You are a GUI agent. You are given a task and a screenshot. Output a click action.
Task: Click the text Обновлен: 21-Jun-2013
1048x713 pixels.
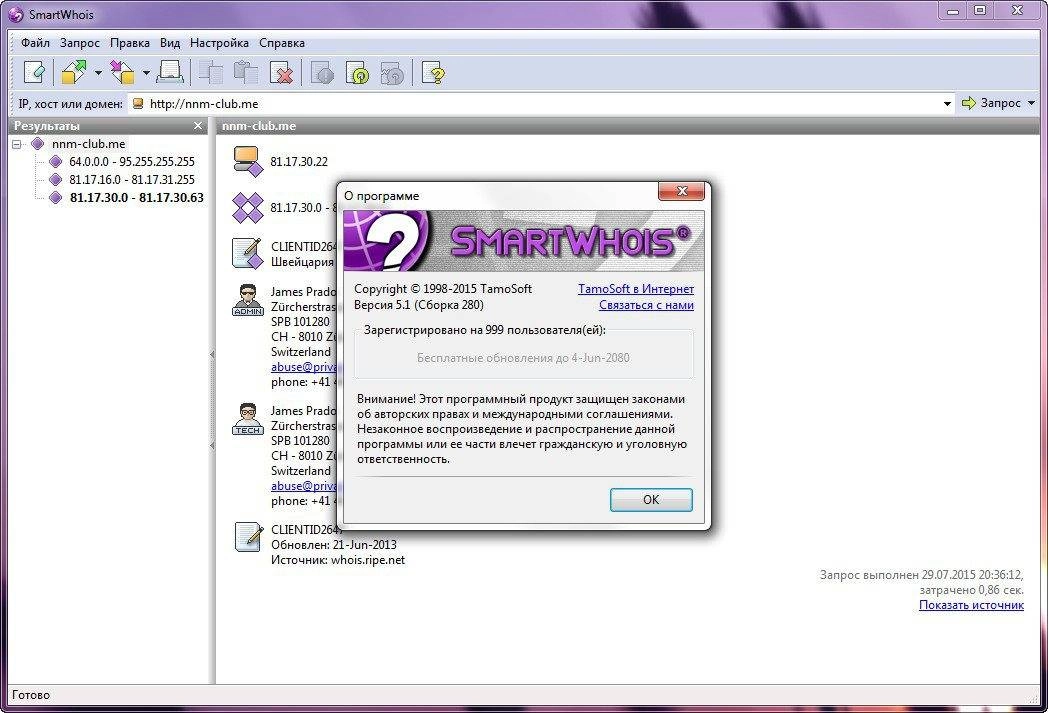pos(334,545)
